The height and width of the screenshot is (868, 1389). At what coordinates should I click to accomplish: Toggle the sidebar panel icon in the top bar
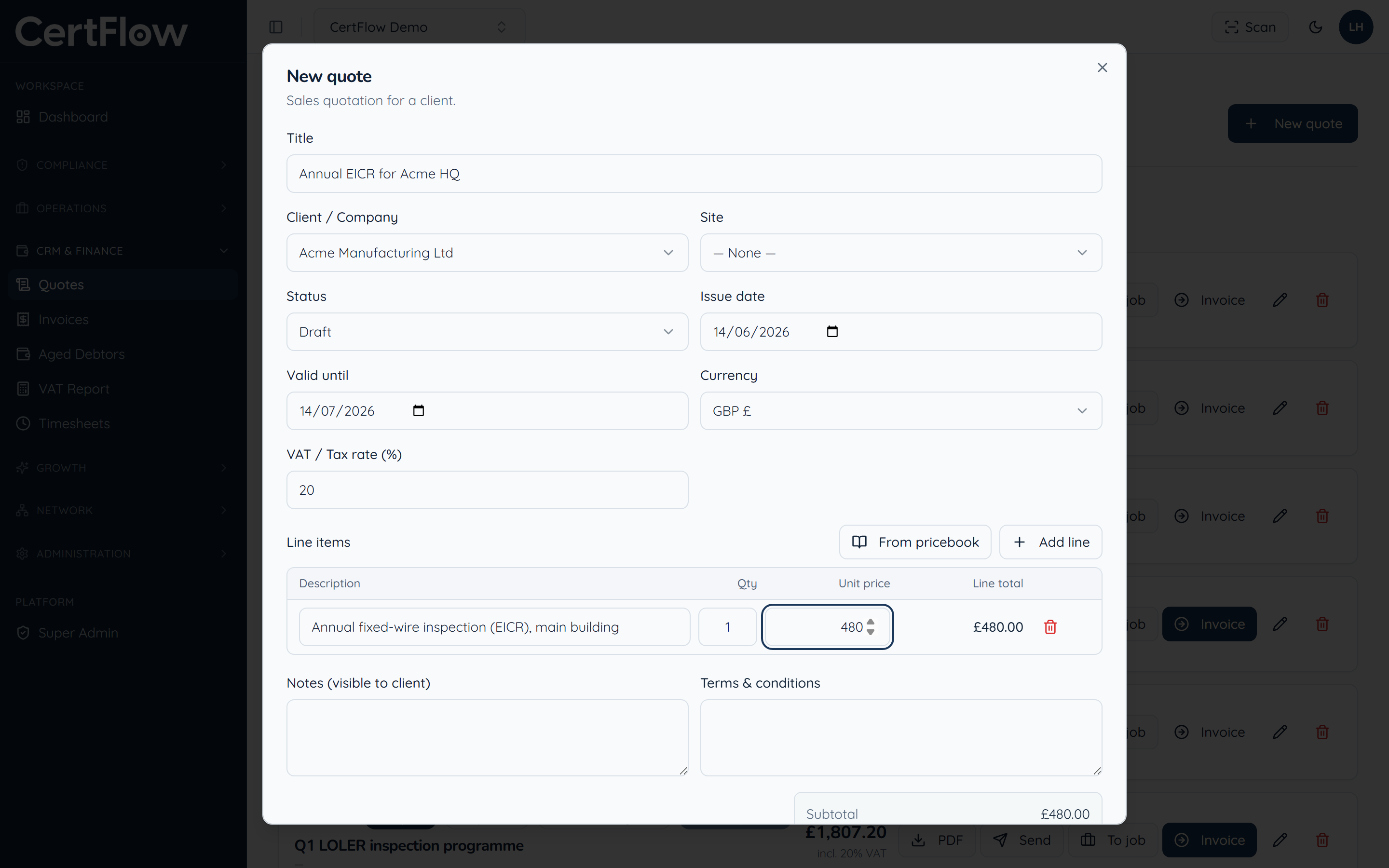(x=276, y=27)
